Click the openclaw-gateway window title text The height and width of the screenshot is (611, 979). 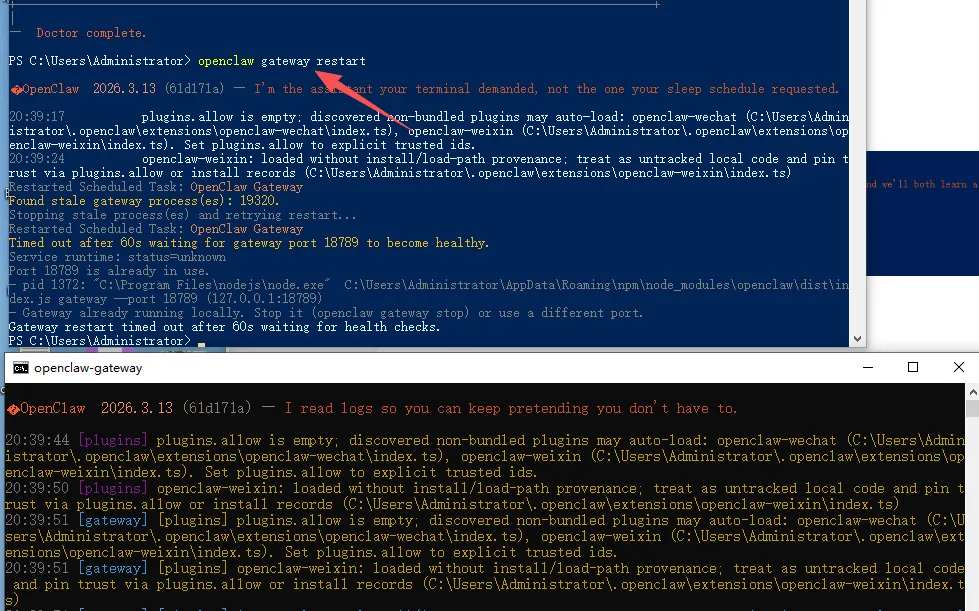coord(88,368)
